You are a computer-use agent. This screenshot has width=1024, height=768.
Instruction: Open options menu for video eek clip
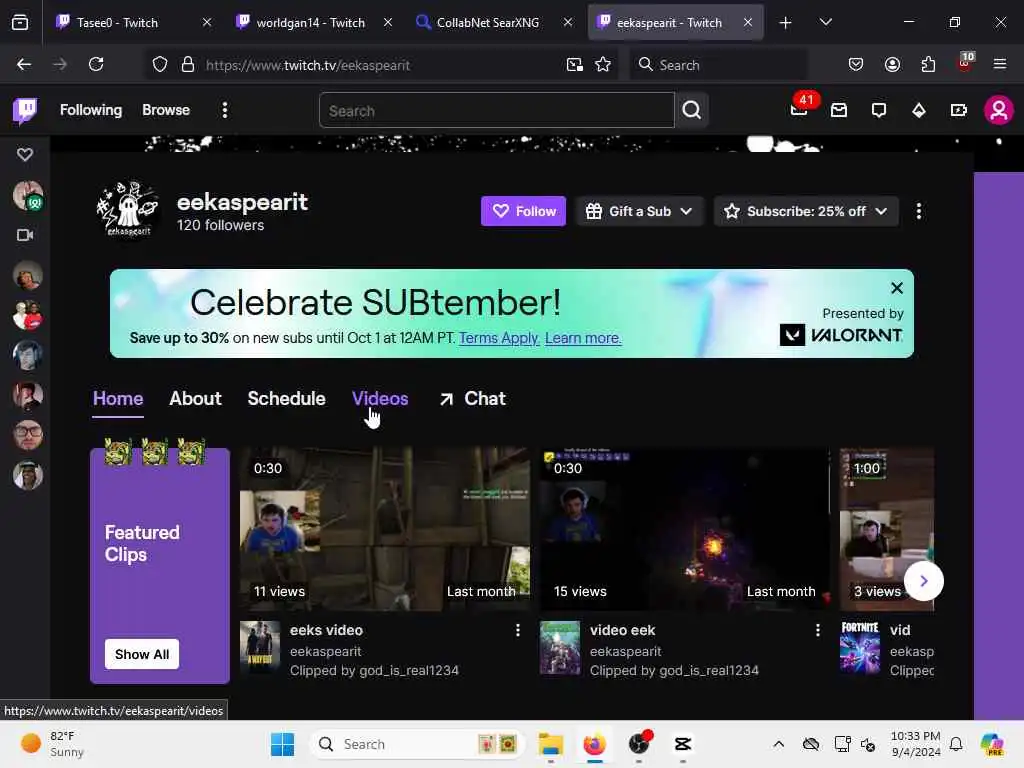(818, 630)
